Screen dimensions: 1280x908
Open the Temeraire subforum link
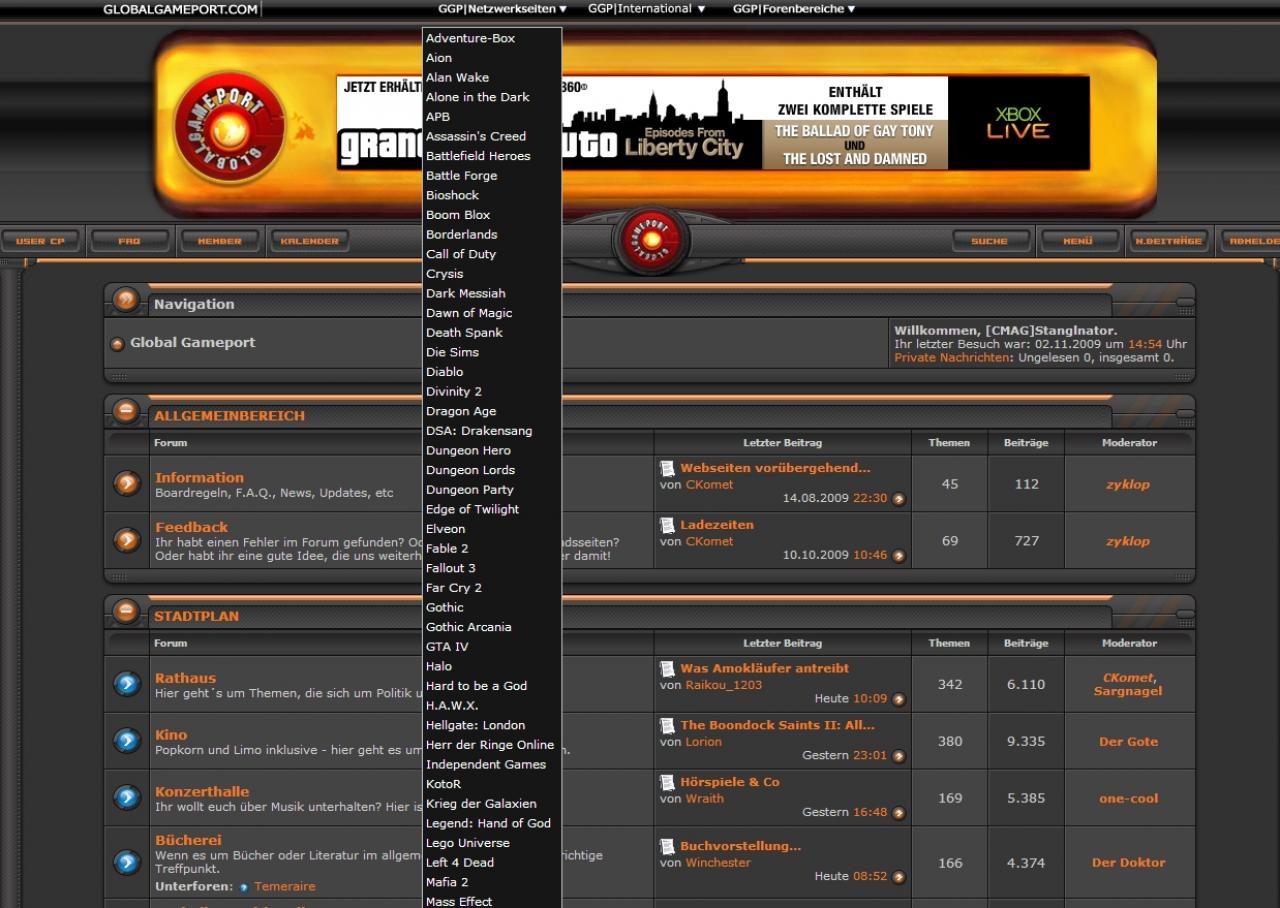284,887
